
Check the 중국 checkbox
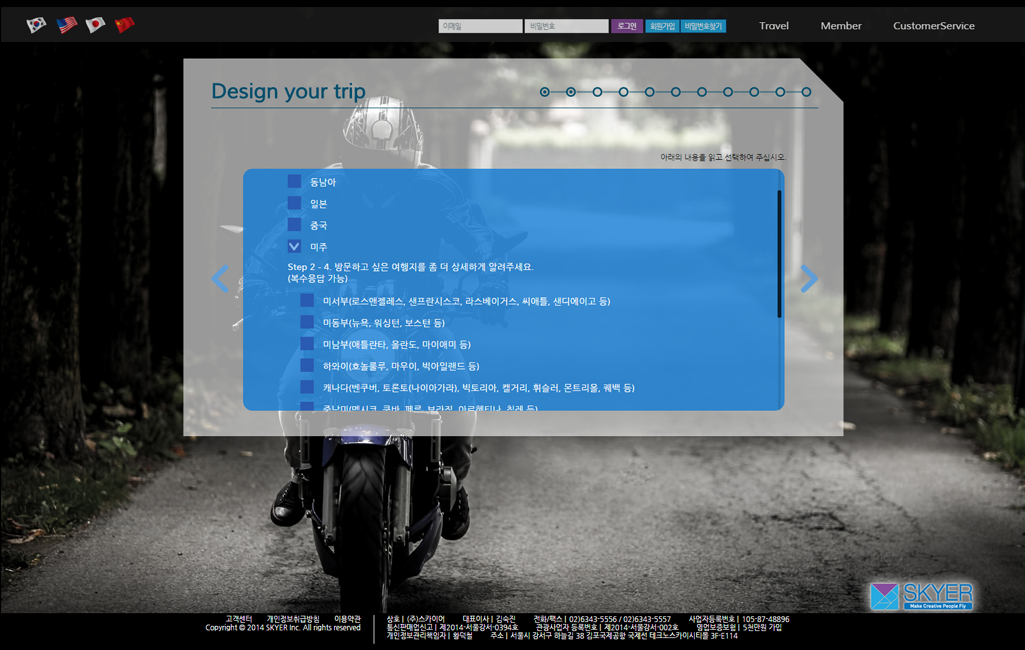[x=294, y=225]
